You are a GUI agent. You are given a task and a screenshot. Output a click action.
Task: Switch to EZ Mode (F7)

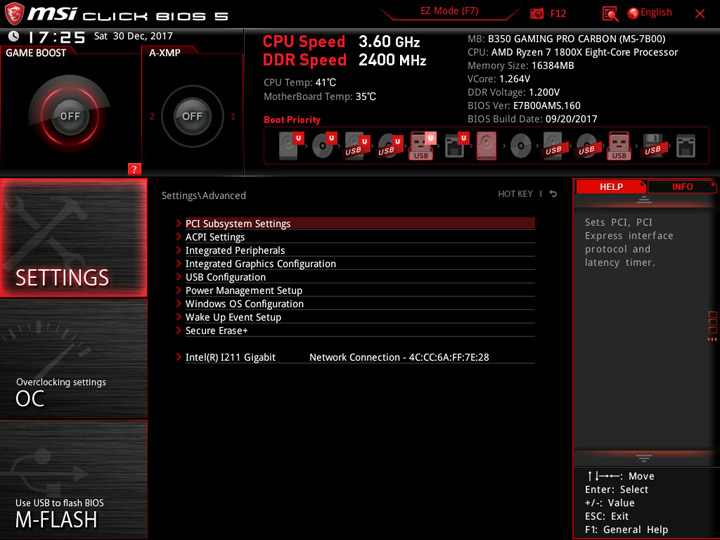pyautogui.click(x=449, y=11)
